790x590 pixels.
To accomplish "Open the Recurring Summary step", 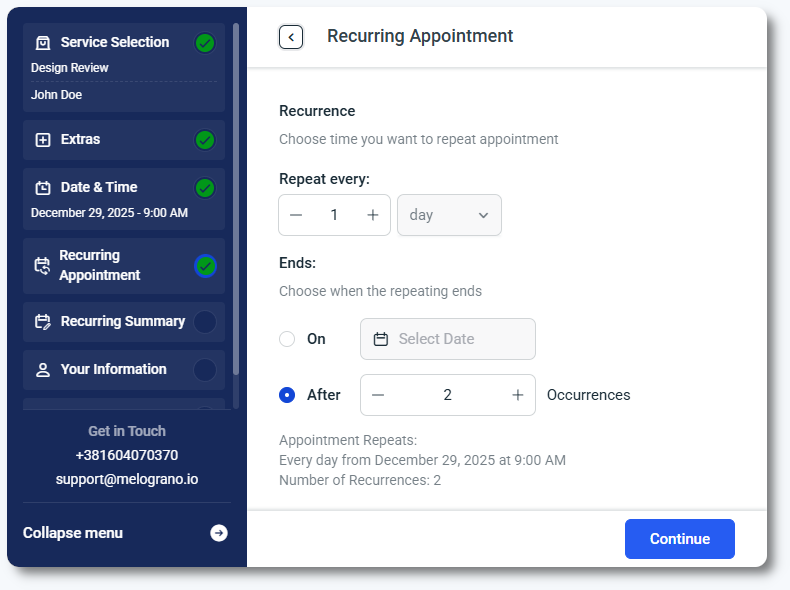I will (x=122, y=322).
